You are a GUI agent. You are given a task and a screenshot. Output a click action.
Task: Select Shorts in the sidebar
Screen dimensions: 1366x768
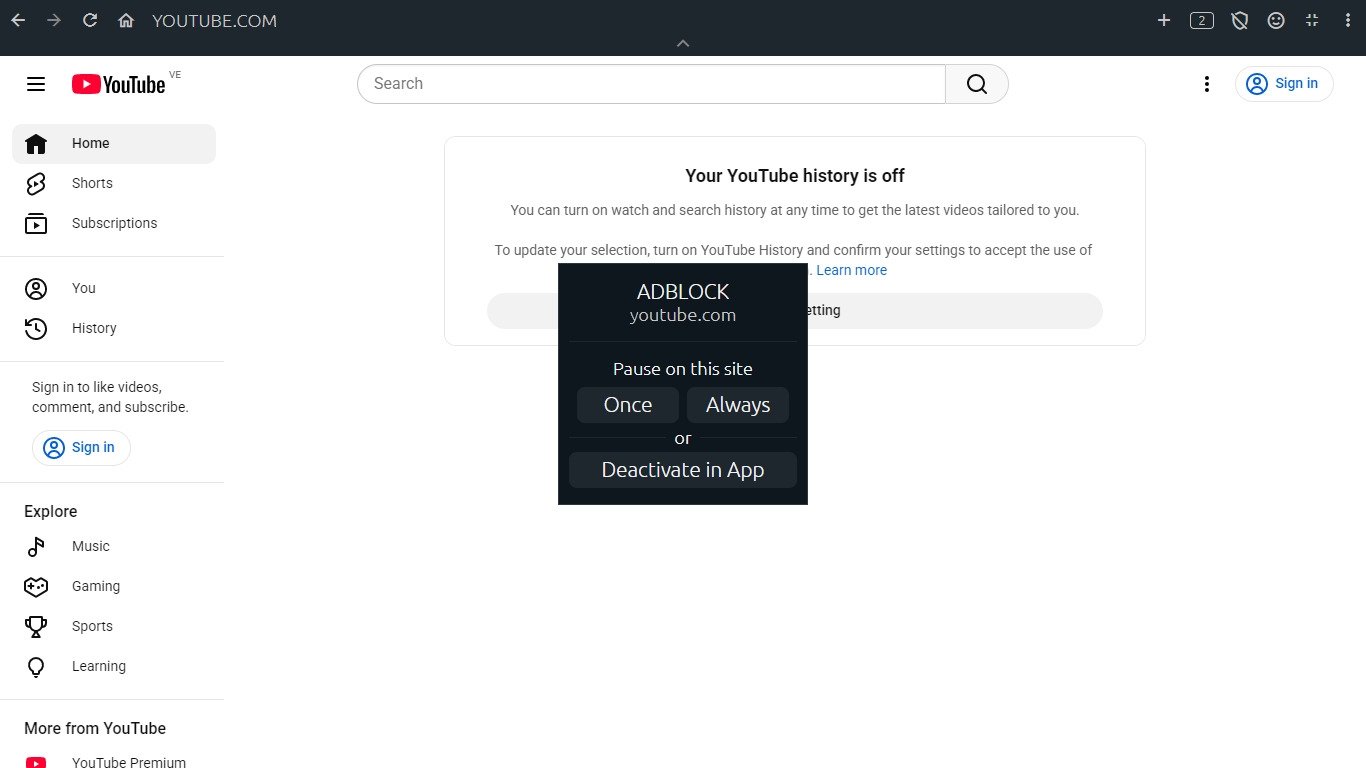(x=92, y=183)
